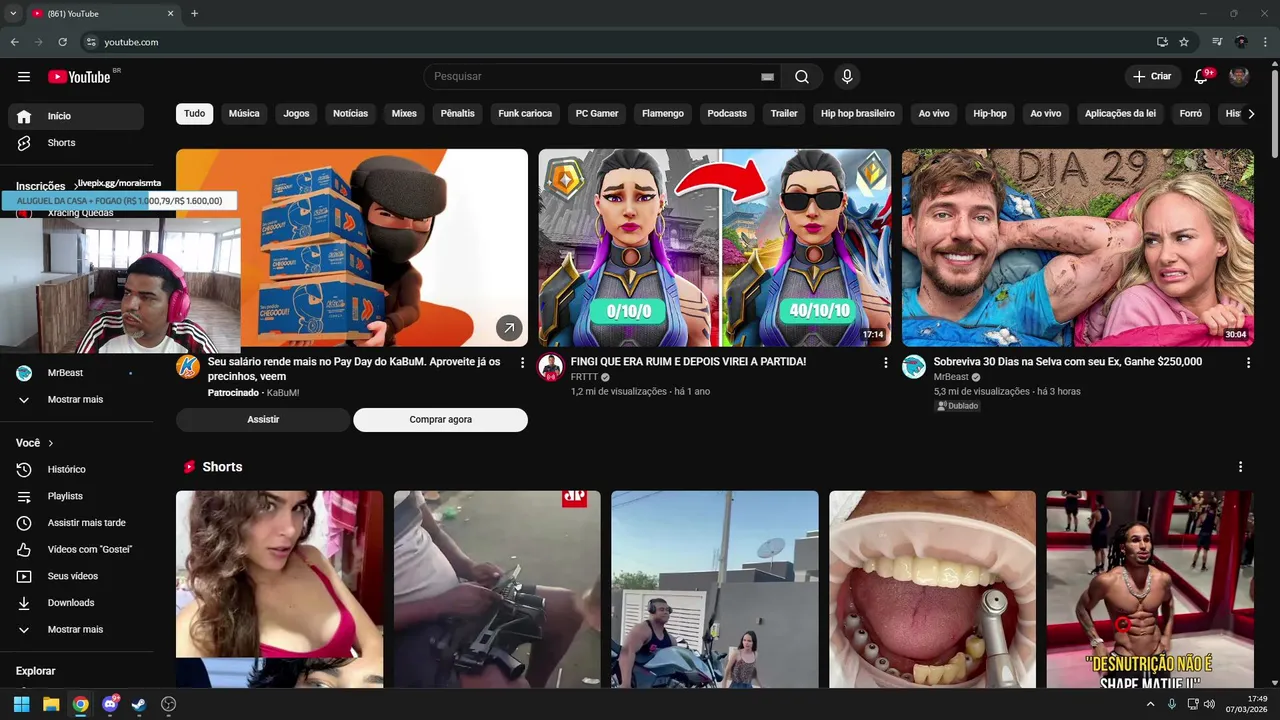
Task: Expand Mostrar mais under Inscrições
Action: click(x=76, y=400)
